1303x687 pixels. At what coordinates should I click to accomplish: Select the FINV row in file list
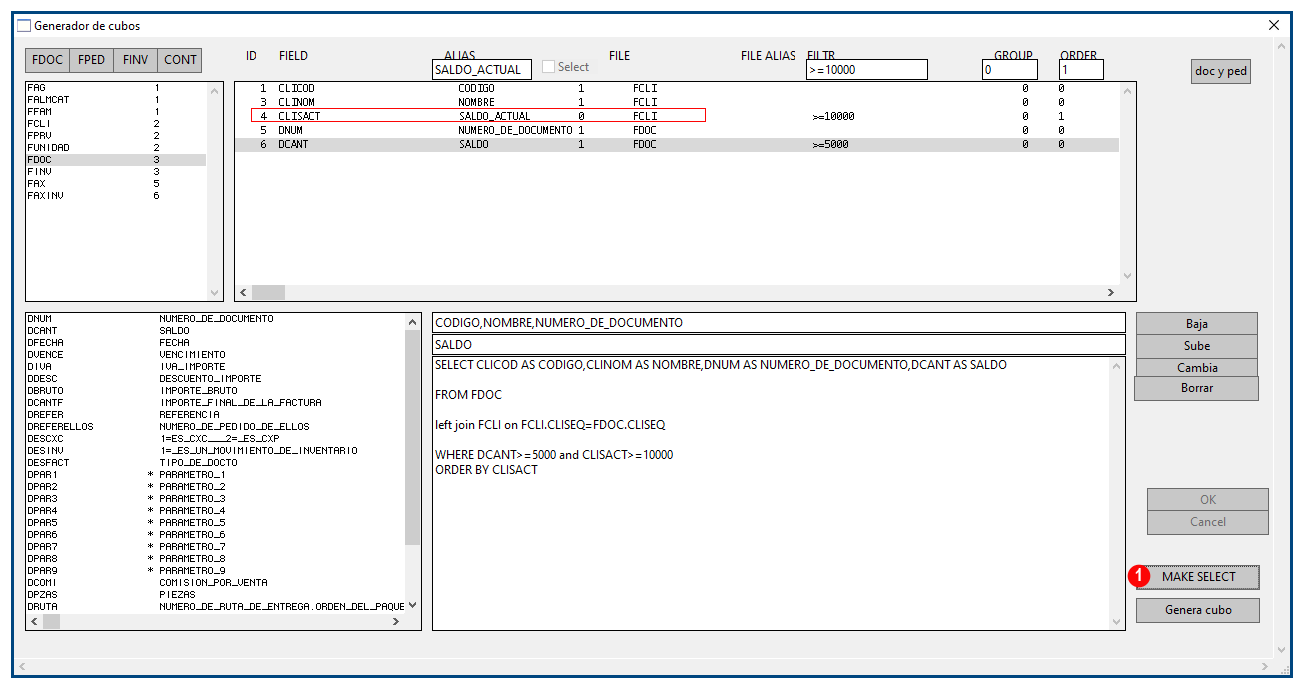pyautogui.click(x=115, y=172)
